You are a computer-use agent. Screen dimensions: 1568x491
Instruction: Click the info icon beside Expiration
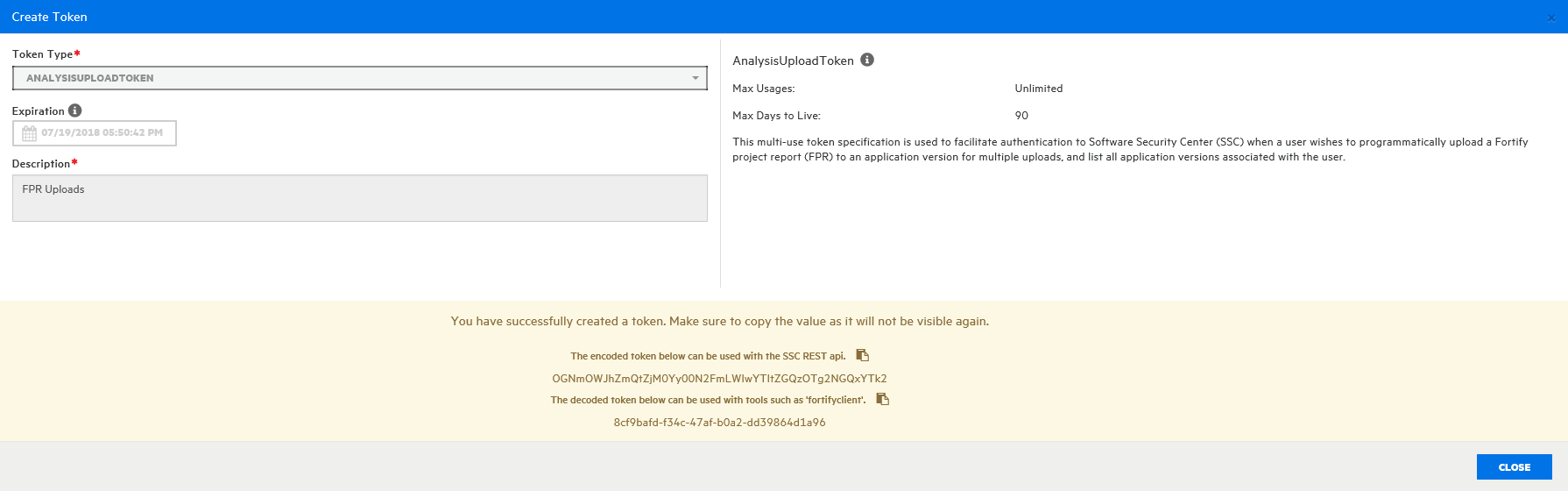[75, 110]
